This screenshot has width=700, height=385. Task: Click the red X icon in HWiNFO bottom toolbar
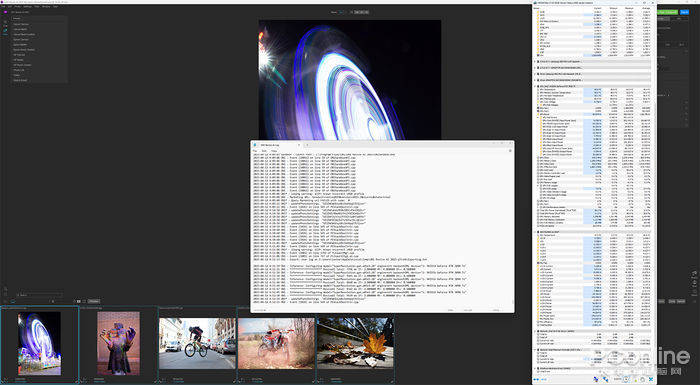pyautogui.click(x=651, y=380)
